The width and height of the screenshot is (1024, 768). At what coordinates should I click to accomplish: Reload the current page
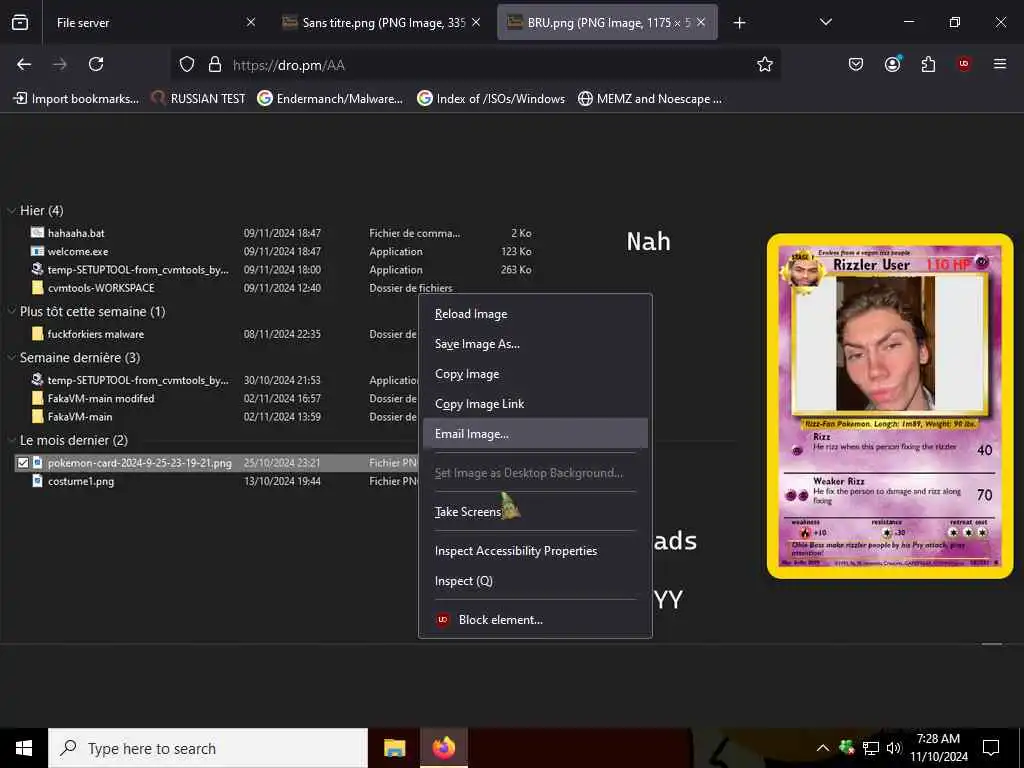[96, 64]
